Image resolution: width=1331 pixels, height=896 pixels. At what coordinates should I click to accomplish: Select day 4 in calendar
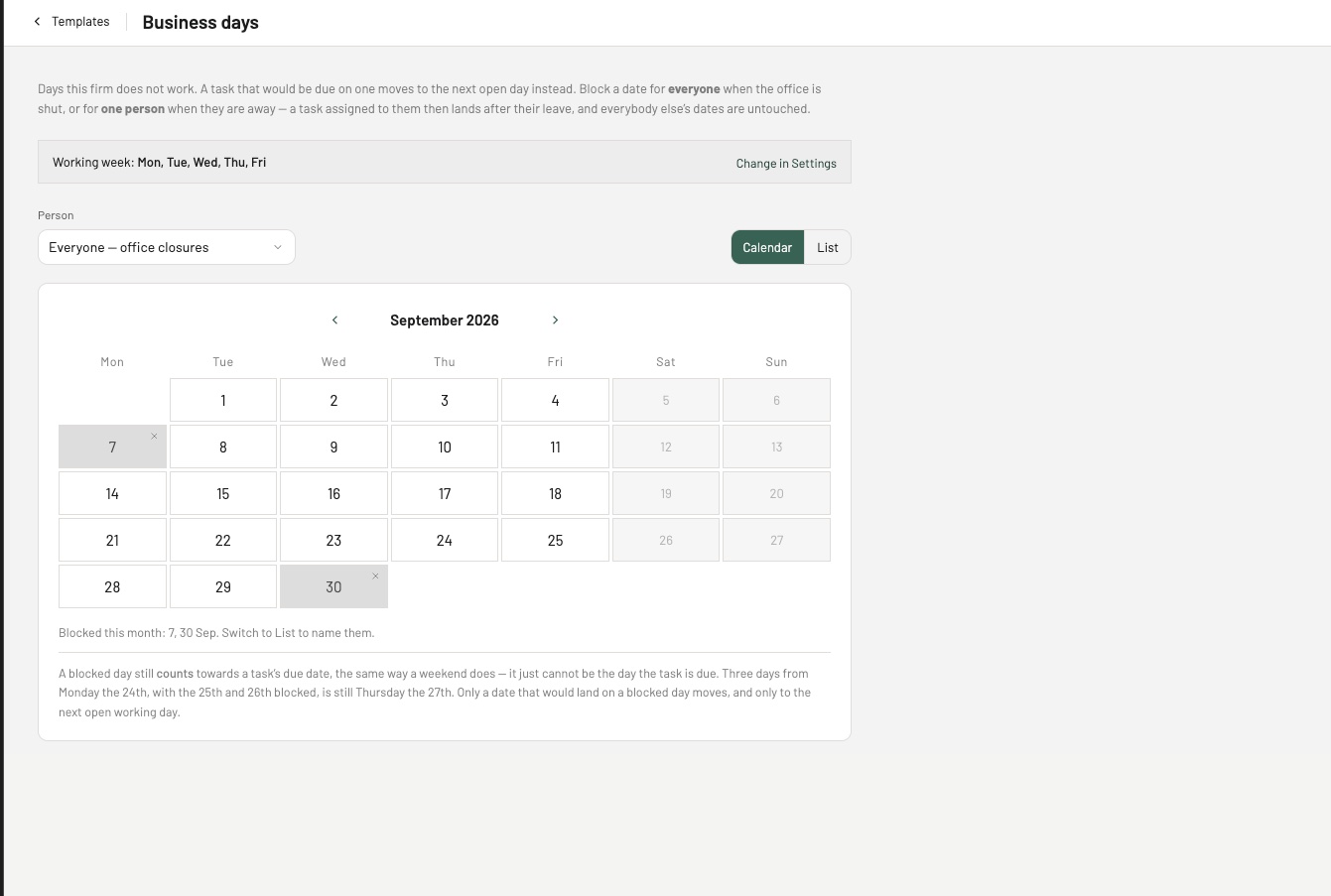tap(555, 400)
